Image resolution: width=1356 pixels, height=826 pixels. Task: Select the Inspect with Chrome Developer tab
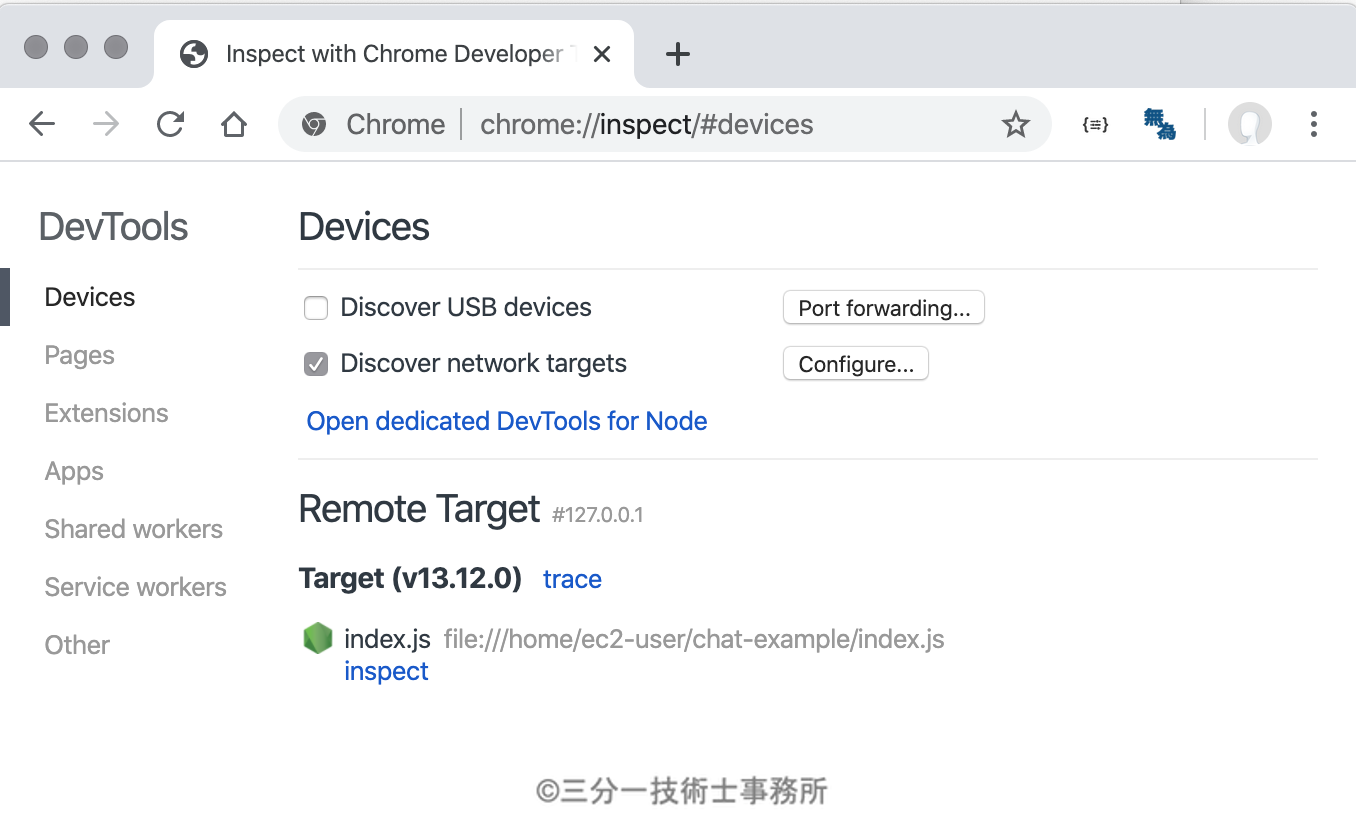coord(394,54)
